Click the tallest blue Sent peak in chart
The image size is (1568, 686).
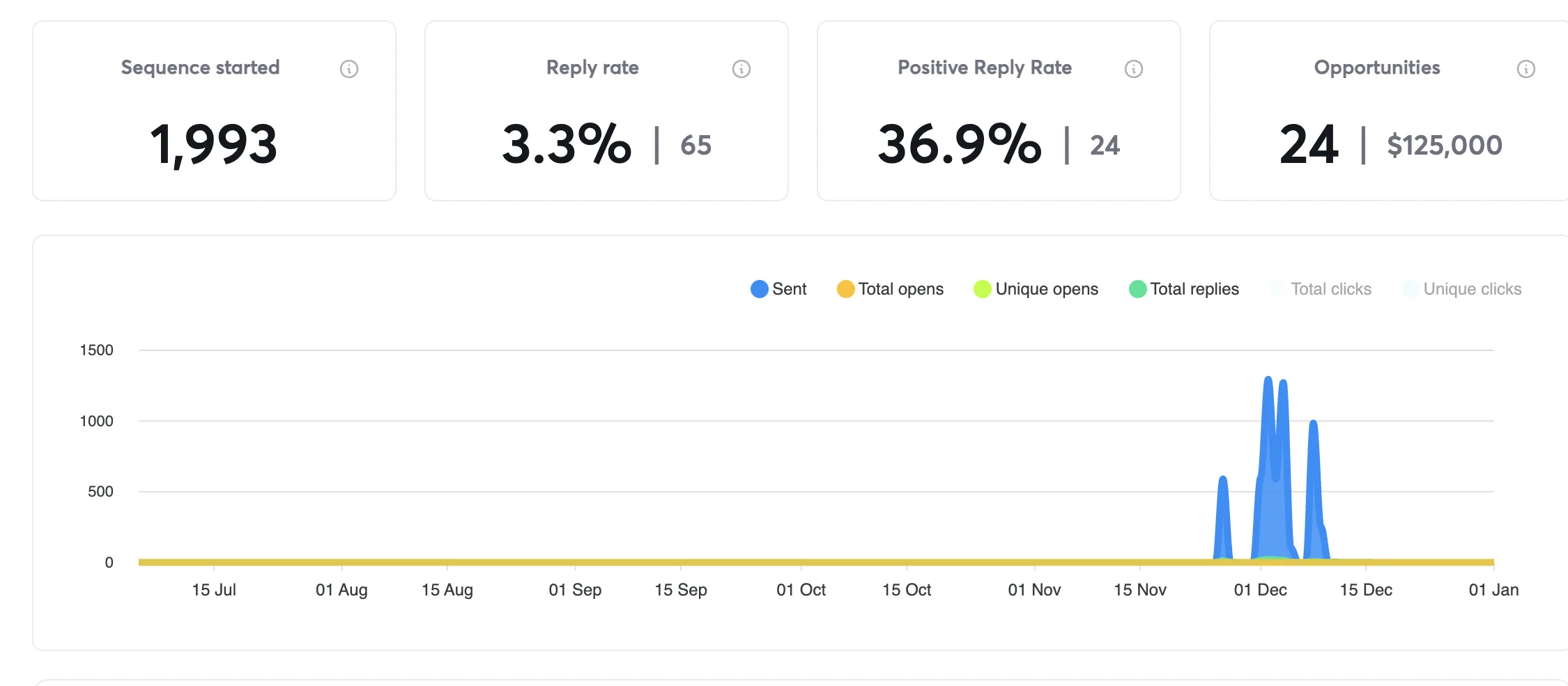[x=1268, y=380]
